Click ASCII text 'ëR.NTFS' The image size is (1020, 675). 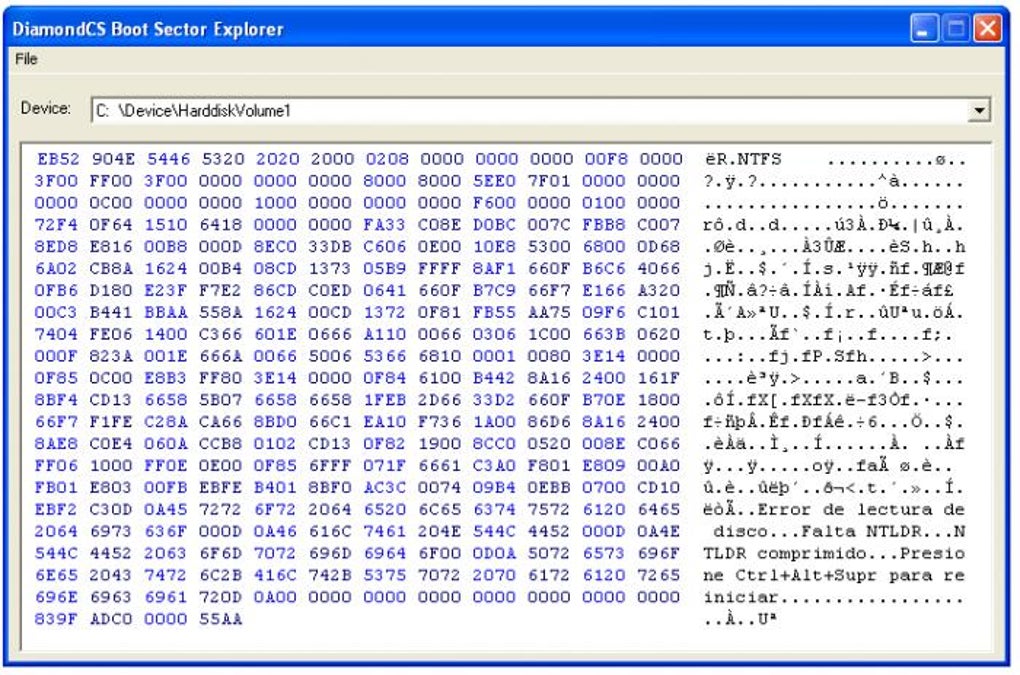point(743,159)
